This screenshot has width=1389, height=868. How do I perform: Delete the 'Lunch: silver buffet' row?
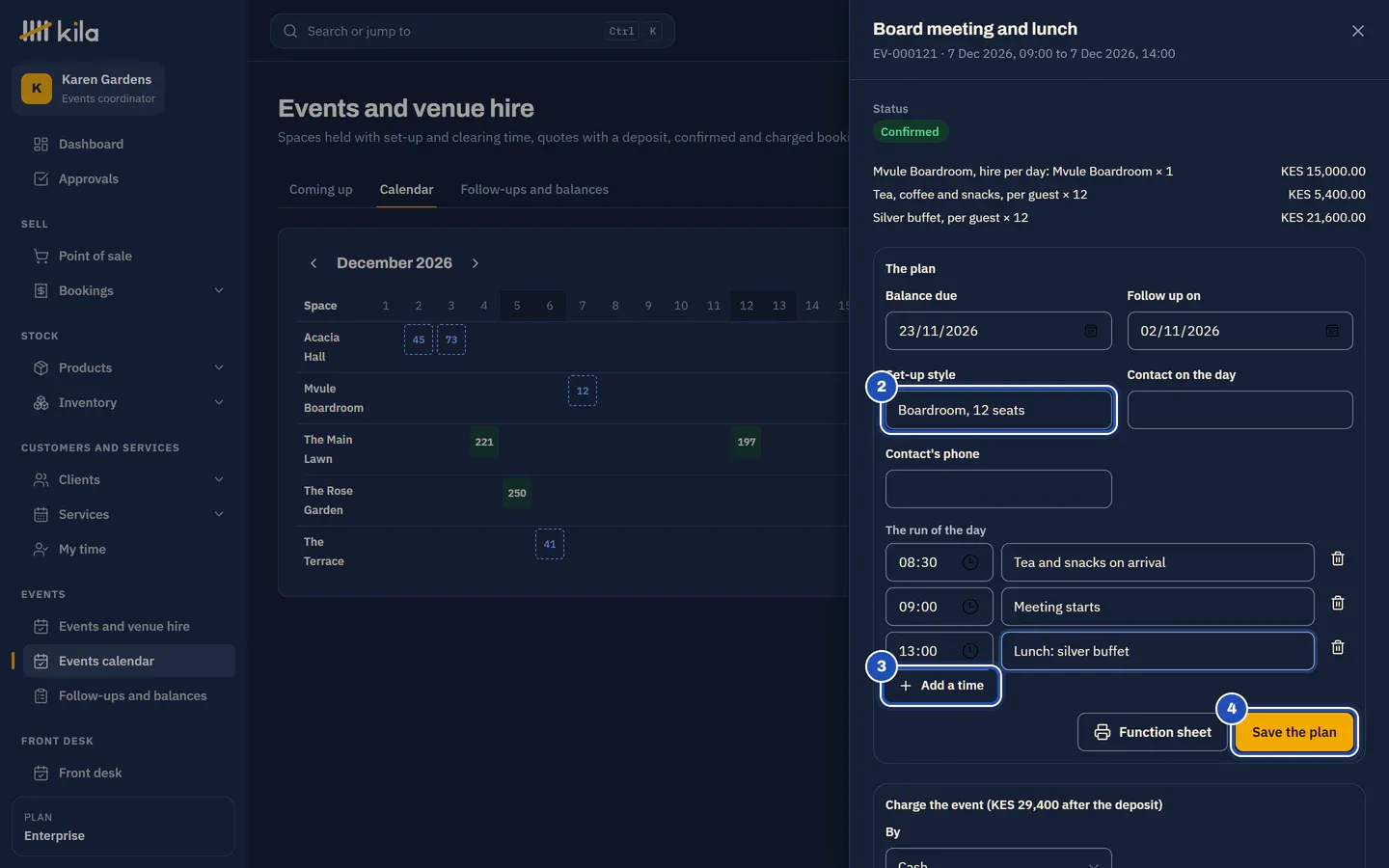coord(1338,648)
